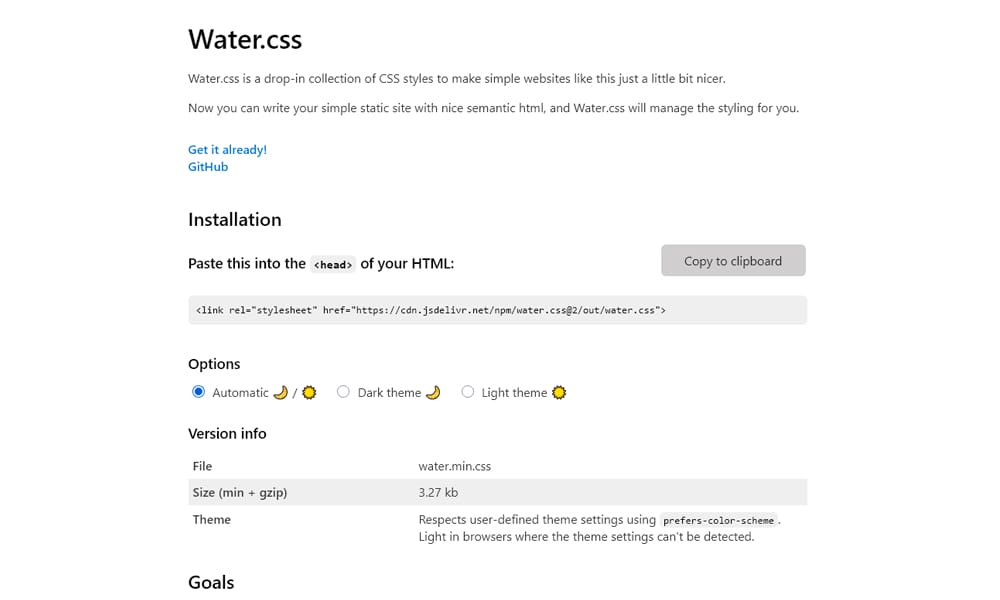Click the Water.css page heading

point(245,40)
